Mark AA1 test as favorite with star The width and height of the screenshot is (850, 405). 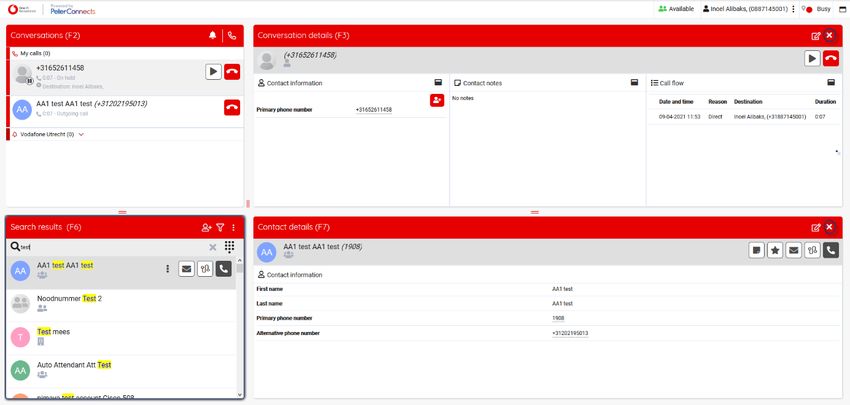775,250
